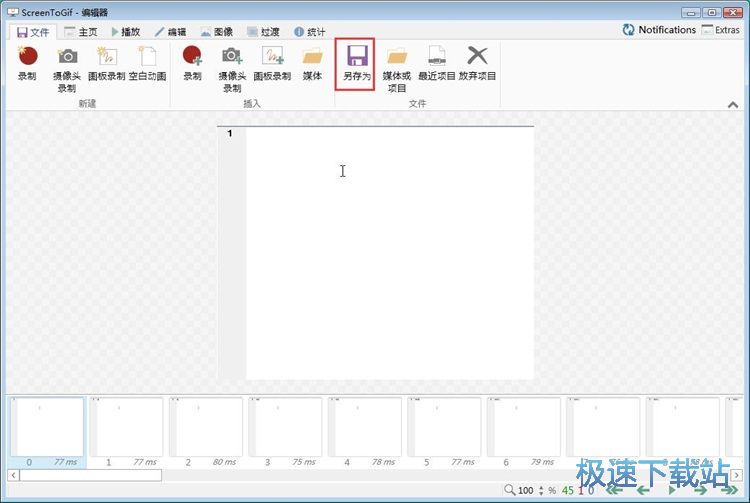Click the green total frame count 45
750x503 pixels.
point(568,490)
